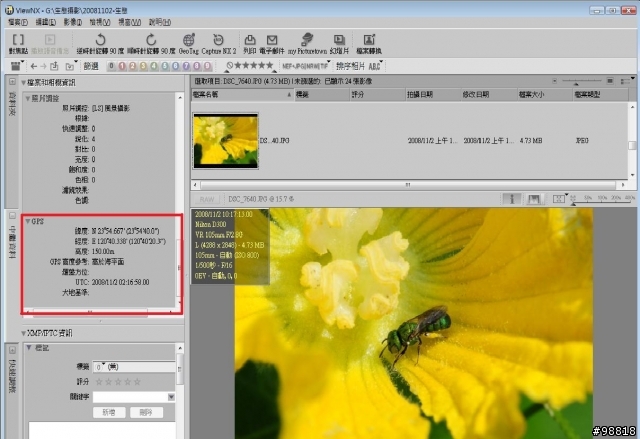Image resolution: width=640 pixels, height=439 pixels.
Task: Filter by label number 7 (purple)
Action: pos(187,66)
